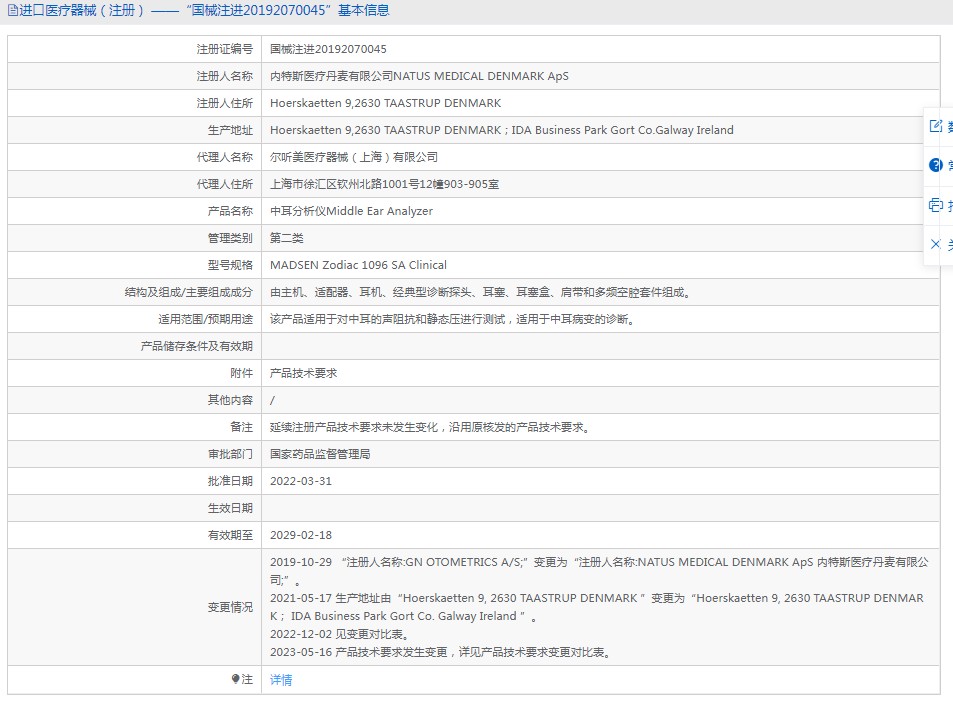Image resolution: width=953 pixels, height=703 pixels.
Task: Click the printer icon in the side panel
Action: tap(936, 205)
